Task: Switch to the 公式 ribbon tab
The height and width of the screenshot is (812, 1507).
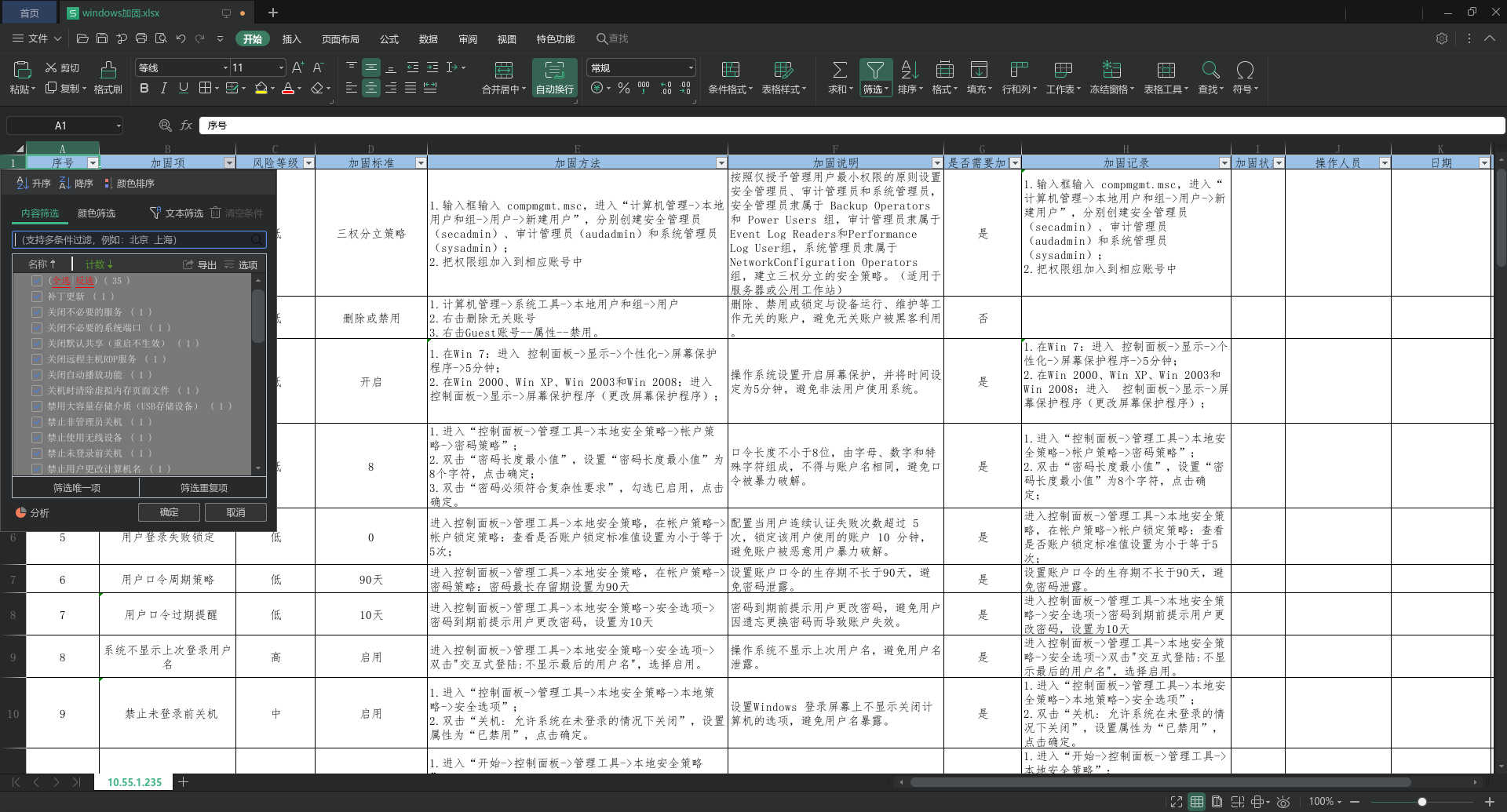Action: tap(389, 39)
